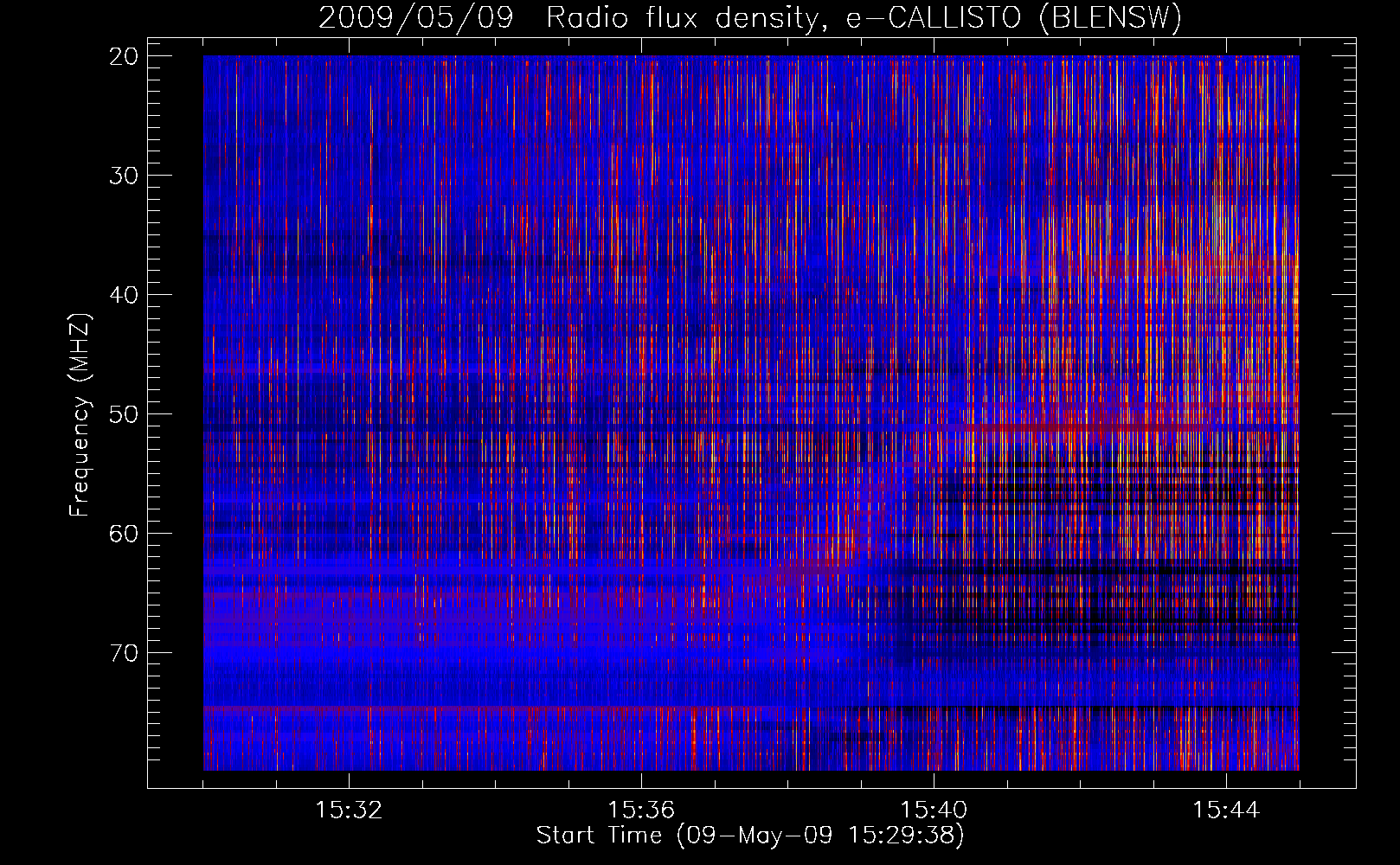Screen dimensions: 1400x865
Task: Click the 50 frequency tick label
Action: [x=124, y=414]
